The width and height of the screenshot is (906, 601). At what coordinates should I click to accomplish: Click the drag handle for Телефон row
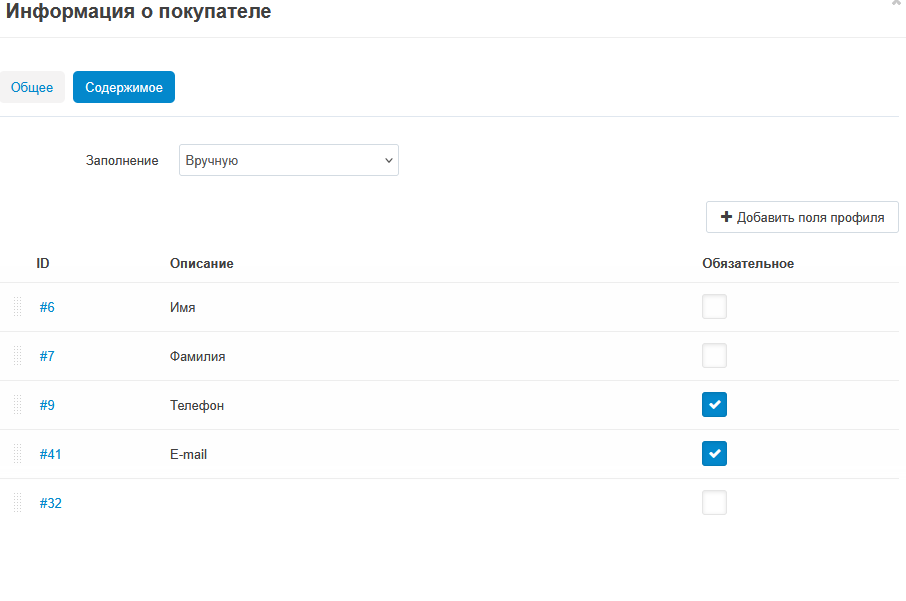coord(18,405)
